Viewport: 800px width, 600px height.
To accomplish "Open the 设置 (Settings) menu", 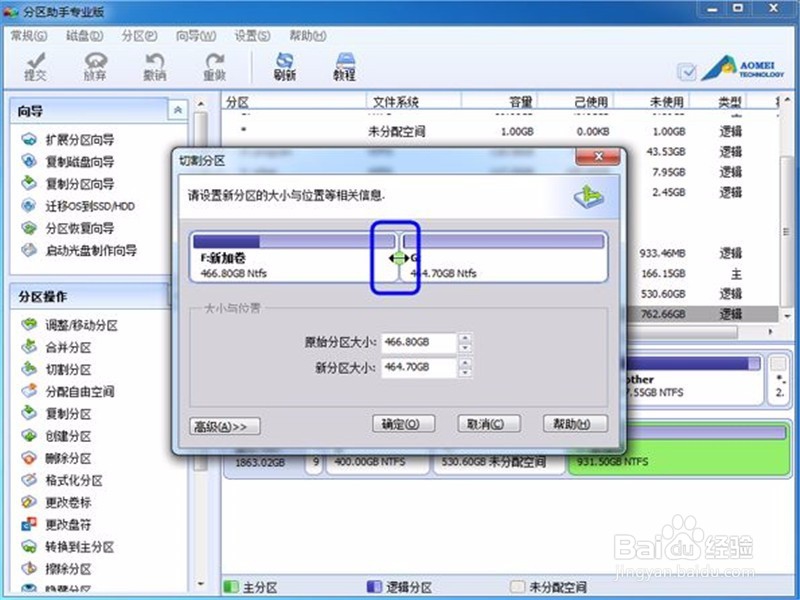I will point(246,35).
